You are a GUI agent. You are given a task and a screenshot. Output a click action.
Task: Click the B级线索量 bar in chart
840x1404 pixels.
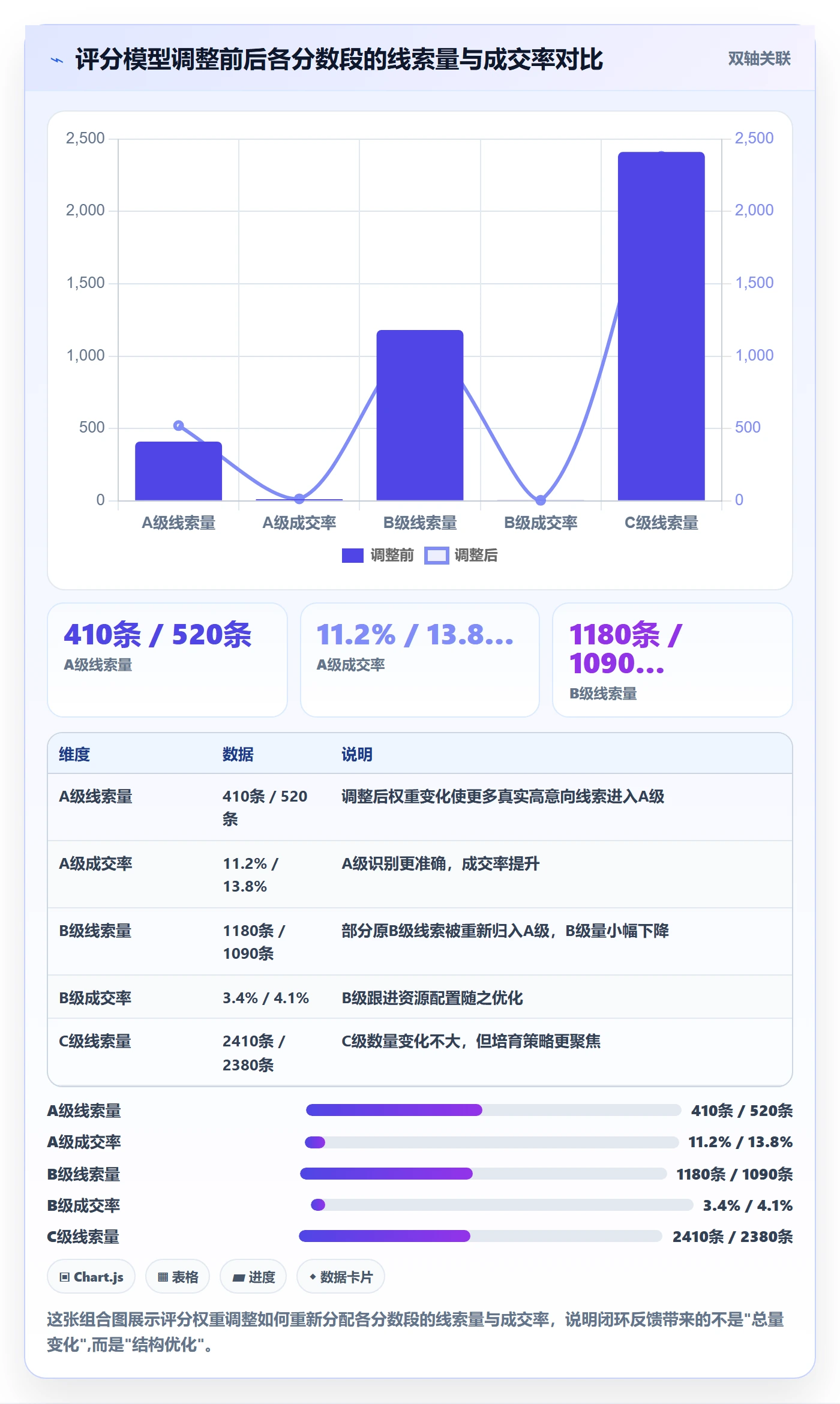tap(420, 415)
